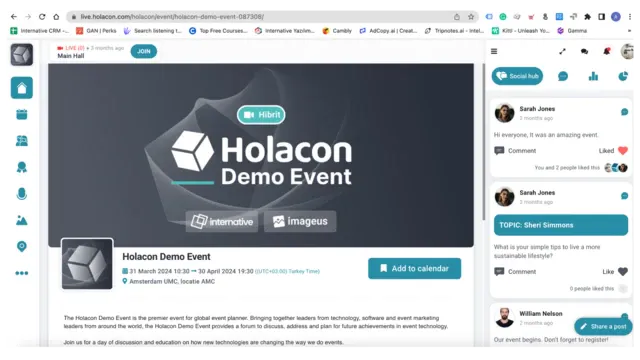Switch to the pie chart tab

[x=623, y=76]
